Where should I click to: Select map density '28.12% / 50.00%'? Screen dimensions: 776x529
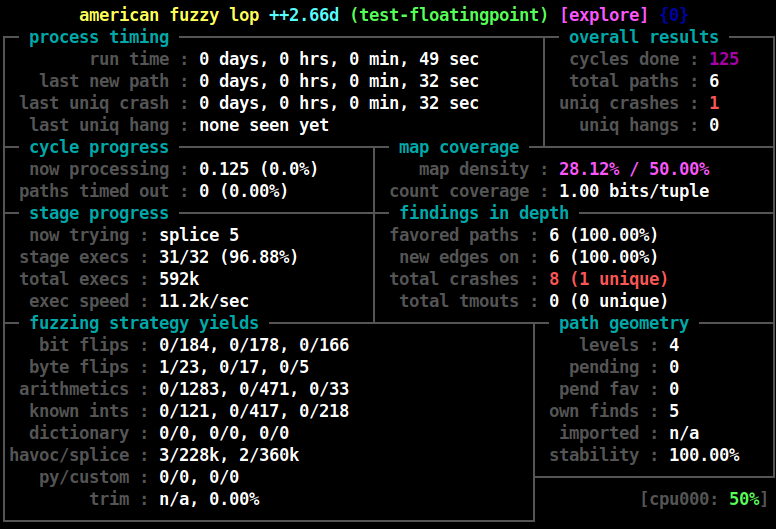point(634,169)
